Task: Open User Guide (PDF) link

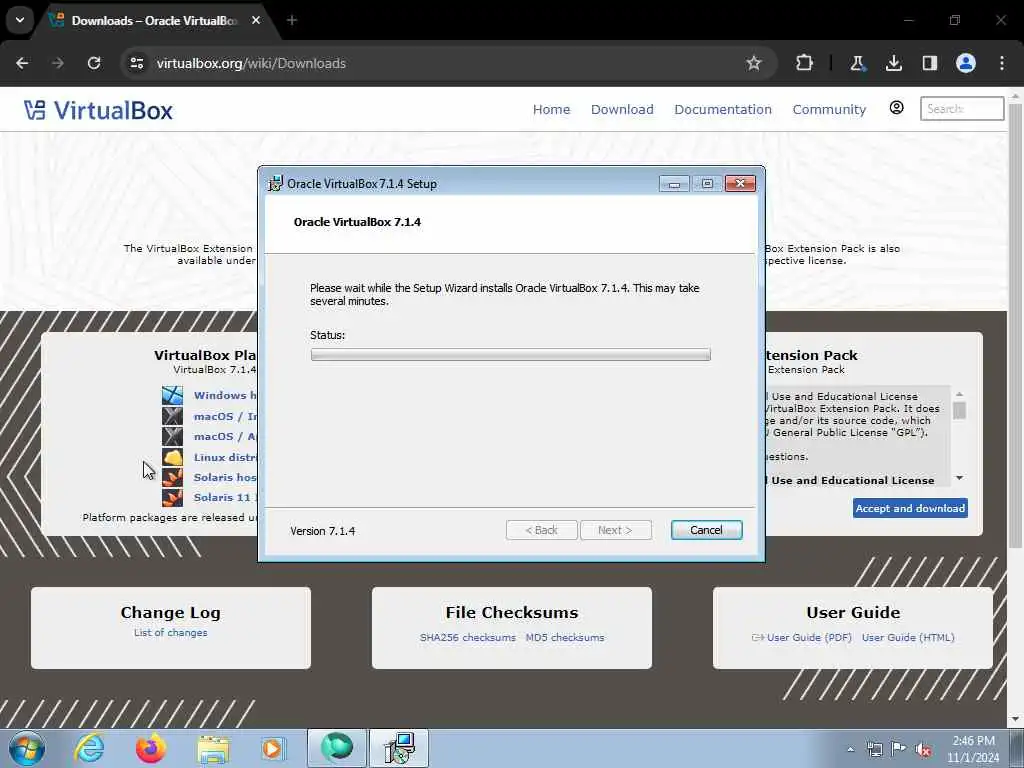Action: [x=808, y=637]
